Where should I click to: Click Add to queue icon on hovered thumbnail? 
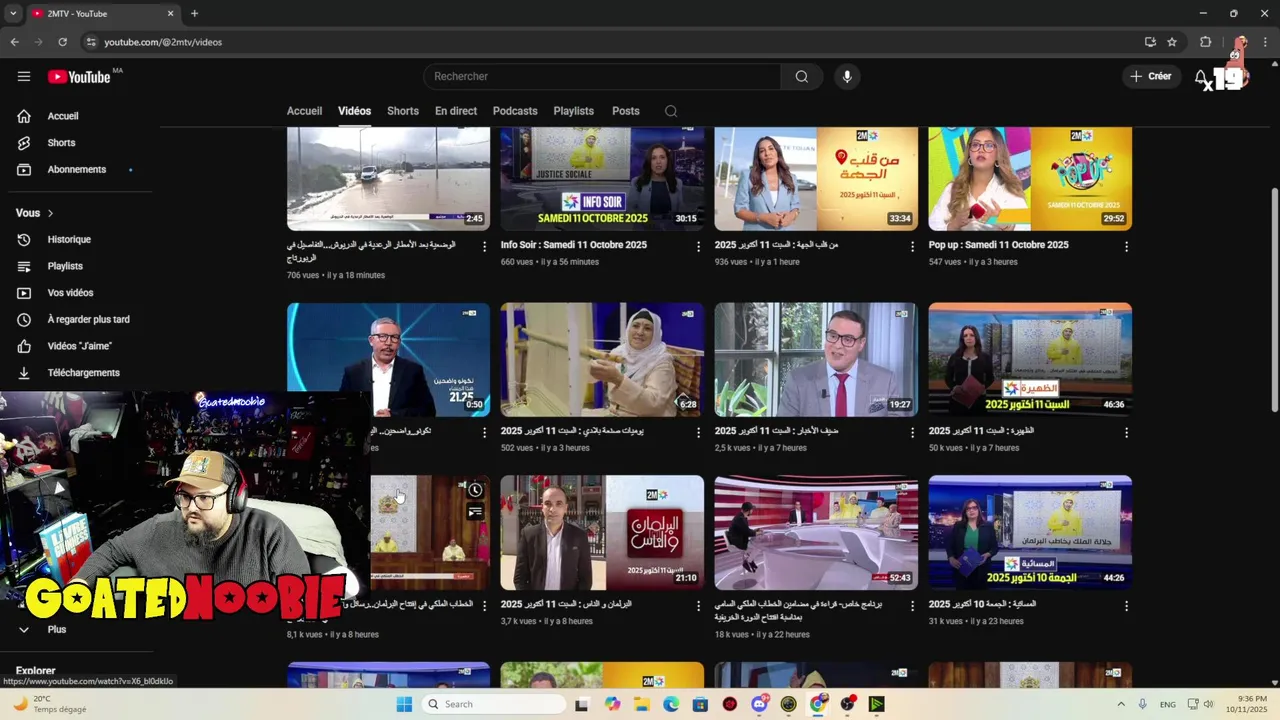475,512
